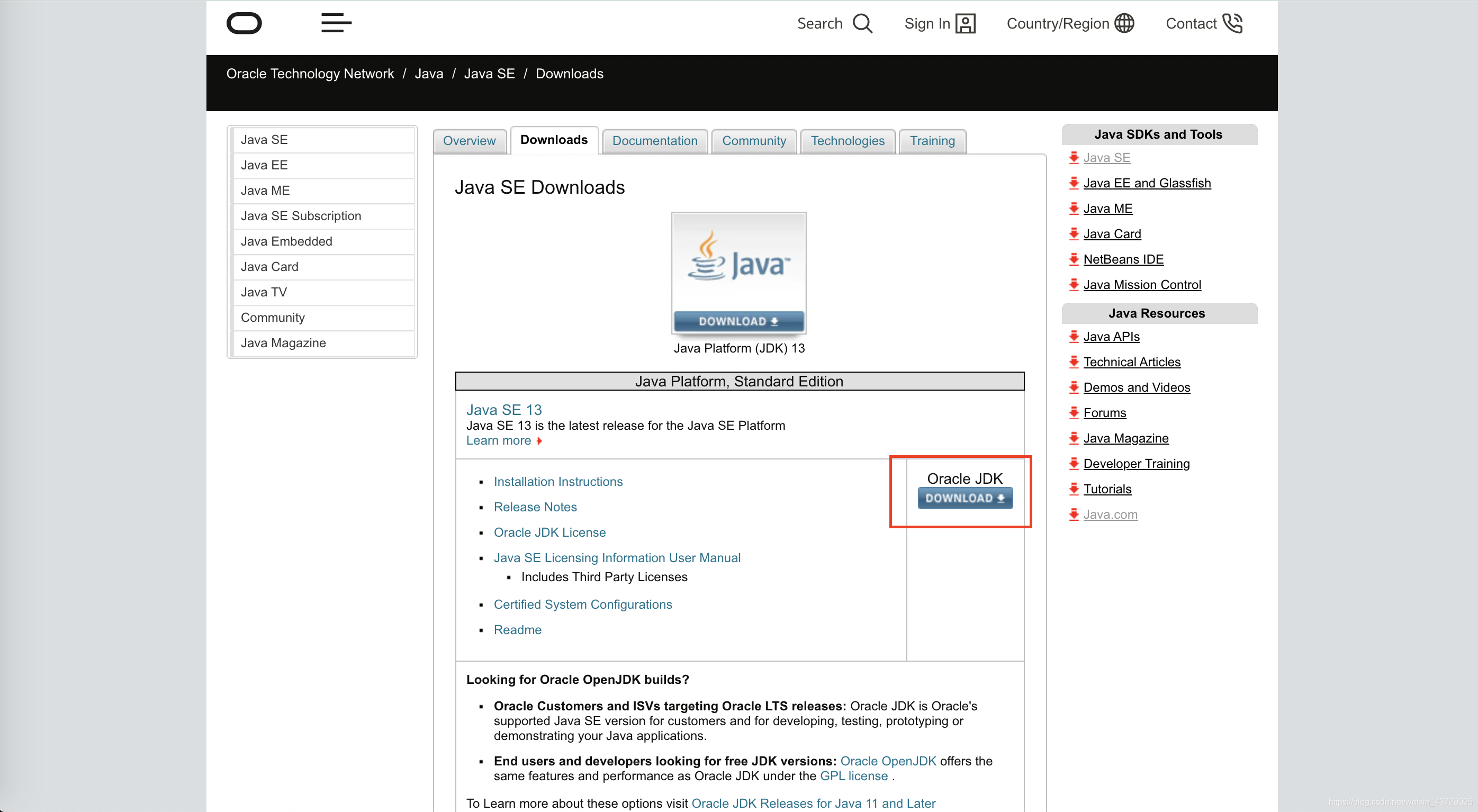
Task: Open Java EE and Glassfish link
Action: point(1147,183)
